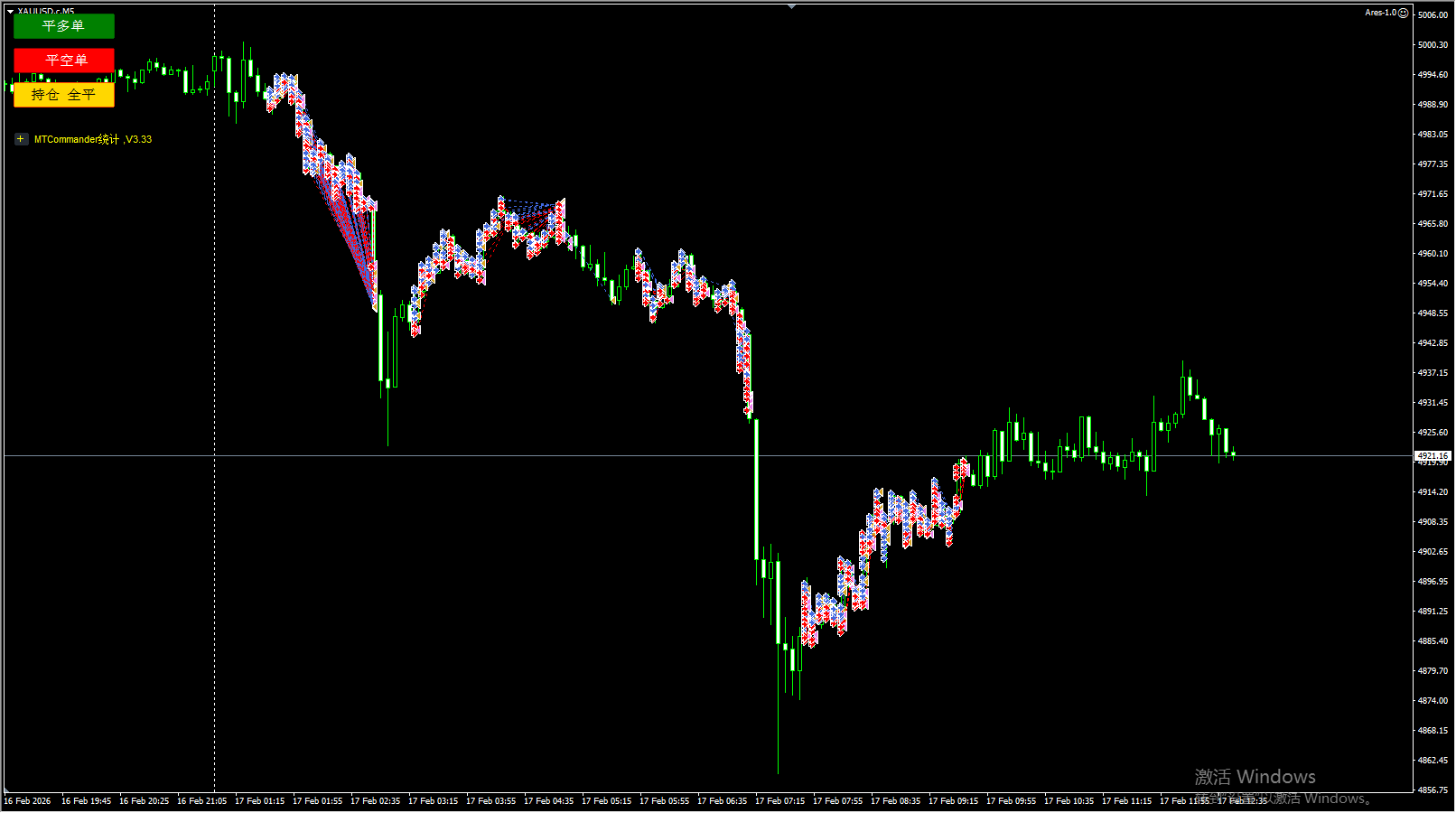Image resolution: width=1456 pixels, height=813 pixels.
Task: Click the 17 Feb 09:55 time label
Action: click(x=1012, y=801)
